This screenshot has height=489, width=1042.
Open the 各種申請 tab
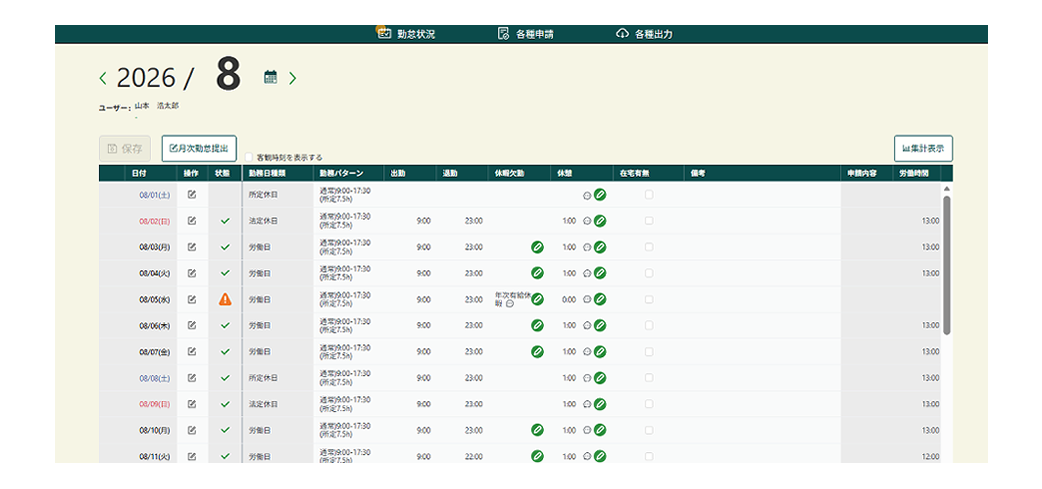[525, 35]
